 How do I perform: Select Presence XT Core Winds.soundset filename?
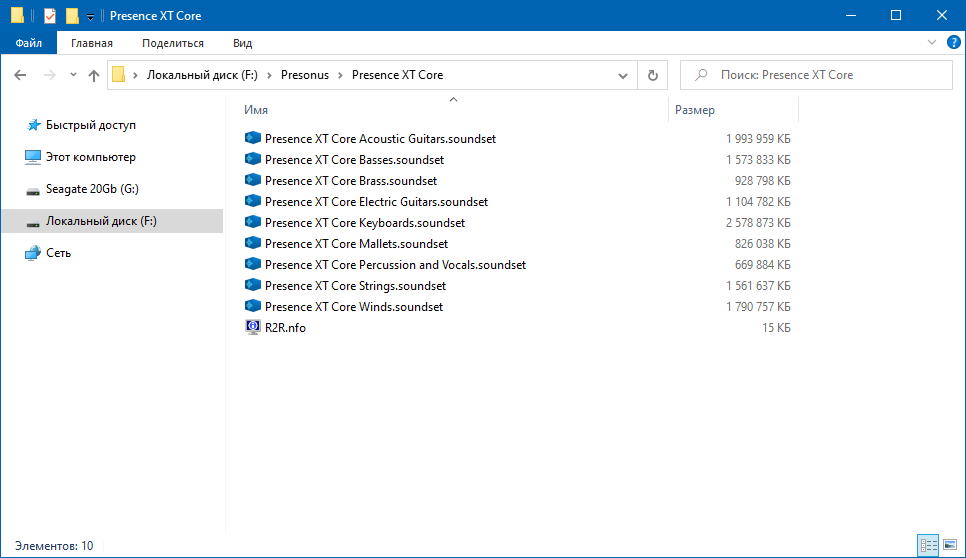[354, 306]
